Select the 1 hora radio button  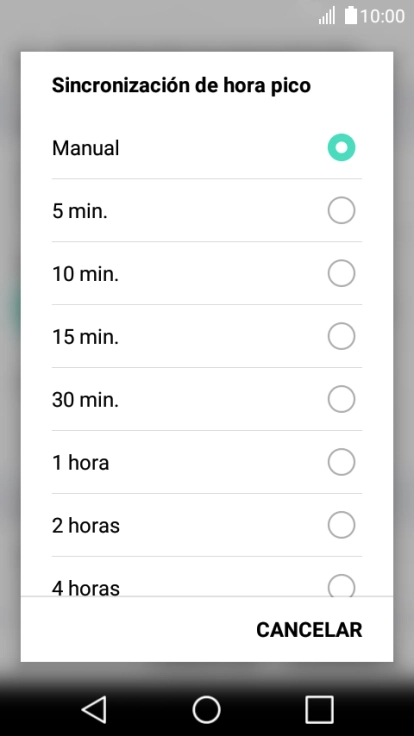[x=341, y=462]
